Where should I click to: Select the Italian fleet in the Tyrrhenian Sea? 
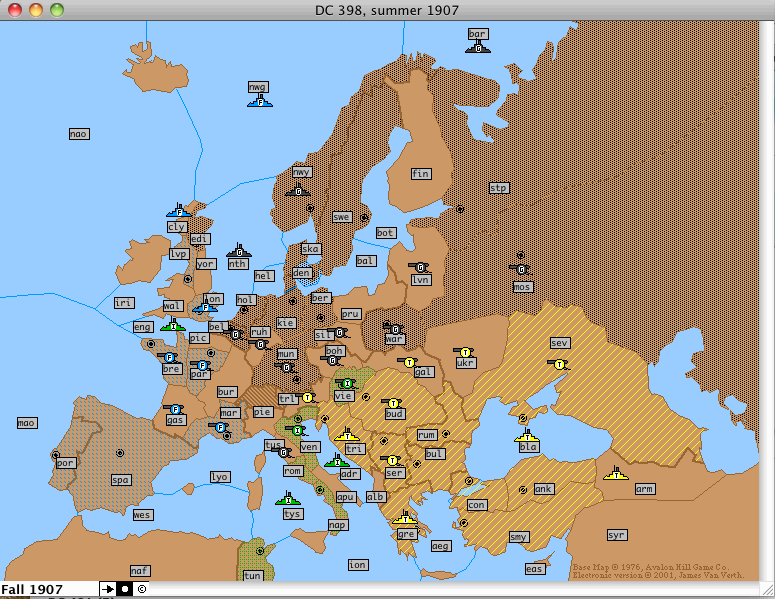click(288, 499)
